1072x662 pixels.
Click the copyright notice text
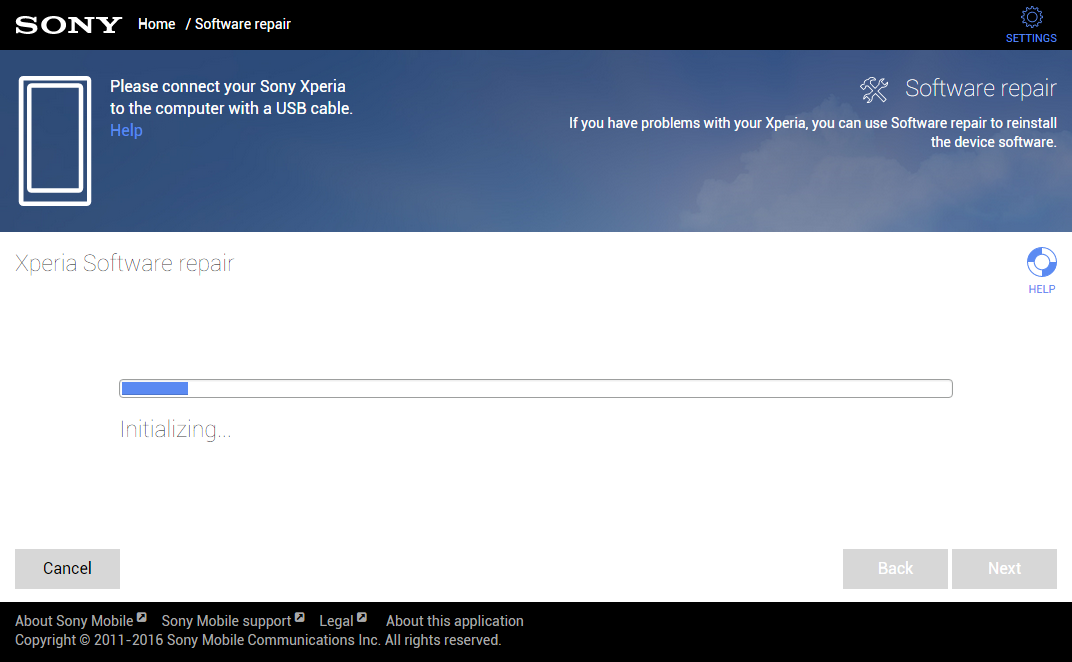[x=258, y=640]
